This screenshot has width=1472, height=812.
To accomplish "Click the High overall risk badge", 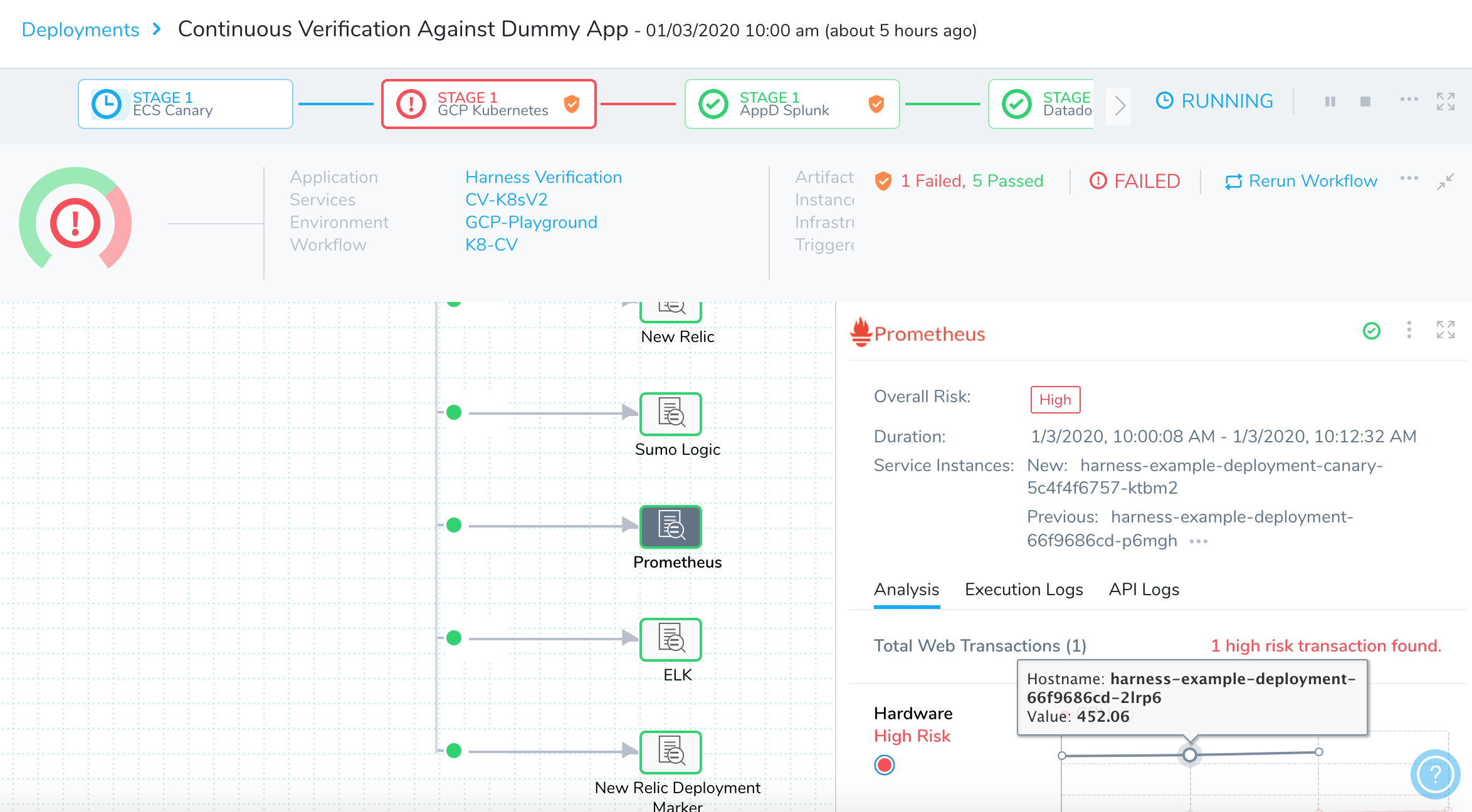I will pyautogui.click(x=1056, y=400).
